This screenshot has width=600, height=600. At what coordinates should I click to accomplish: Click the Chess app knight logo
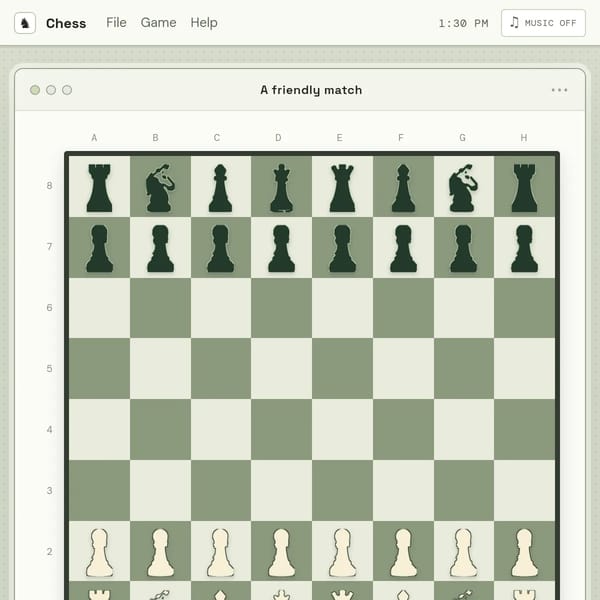pyautogui.click(x=25, y=23)
